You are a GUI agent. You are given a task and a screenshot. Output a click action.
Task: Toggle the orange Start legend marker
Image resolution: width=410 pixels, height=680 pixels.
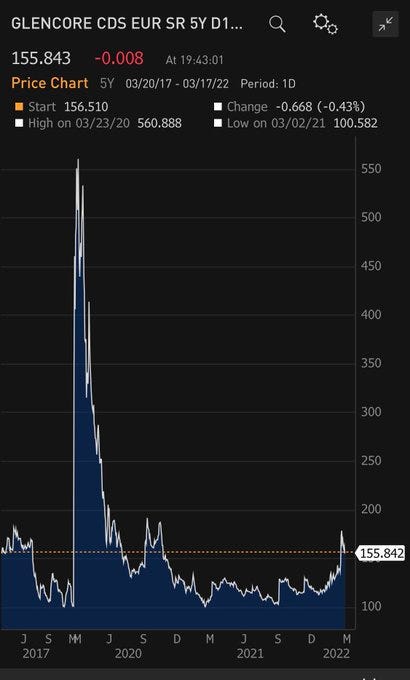(19, 107)
